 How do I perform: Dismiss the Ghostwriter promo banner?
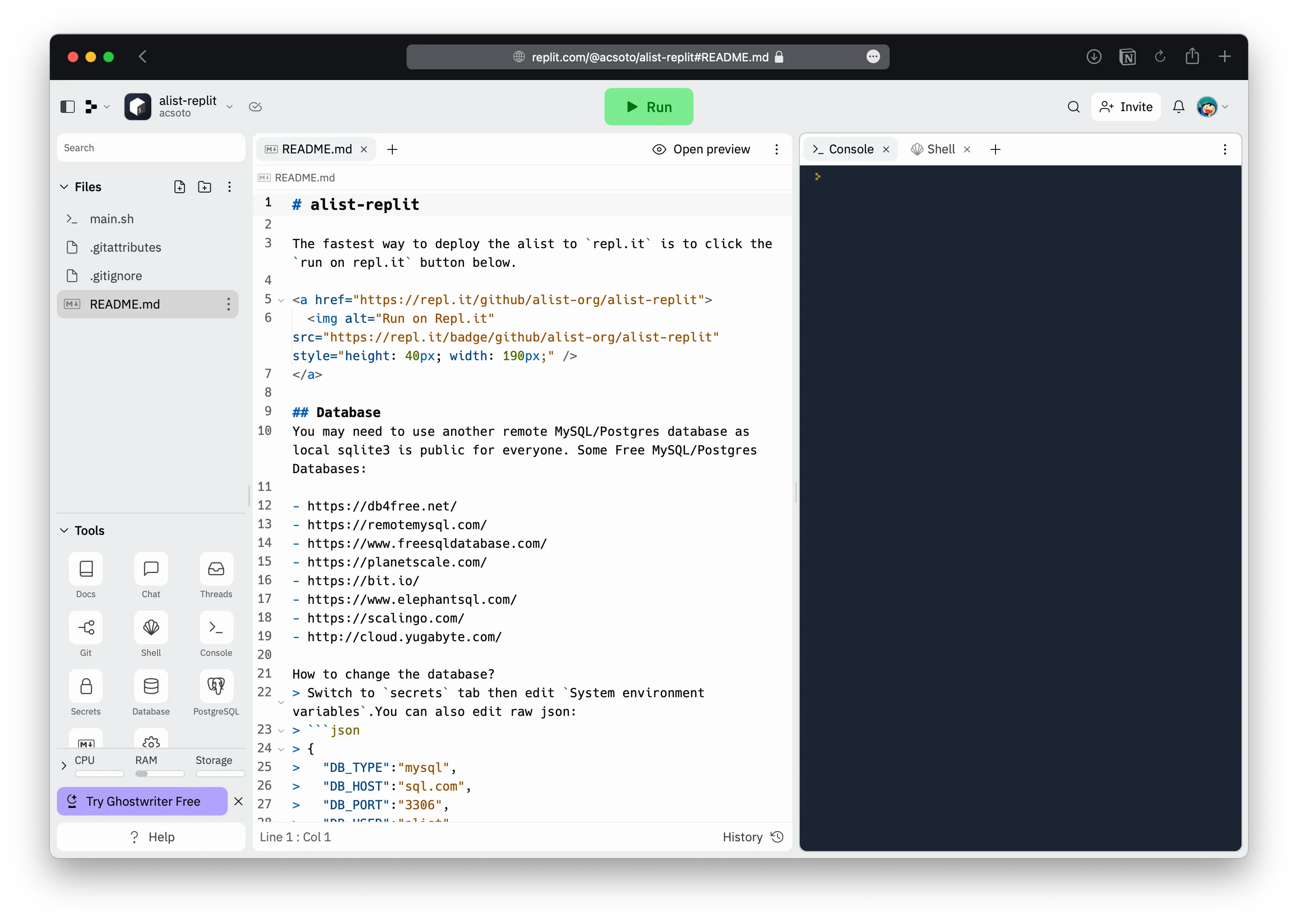[x=238, y=801]
